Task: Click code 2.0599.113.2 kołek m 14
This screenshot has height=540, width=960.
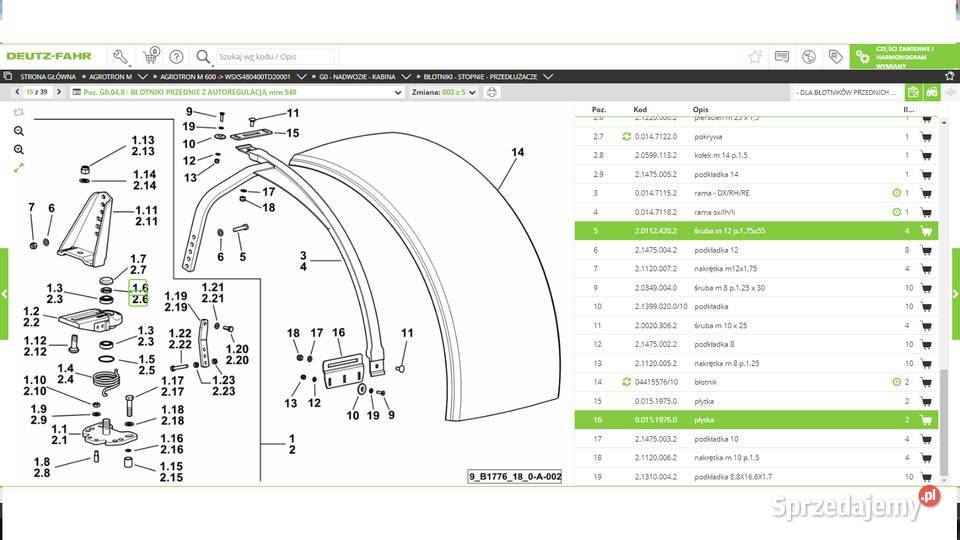Action: tap(656, 156)
